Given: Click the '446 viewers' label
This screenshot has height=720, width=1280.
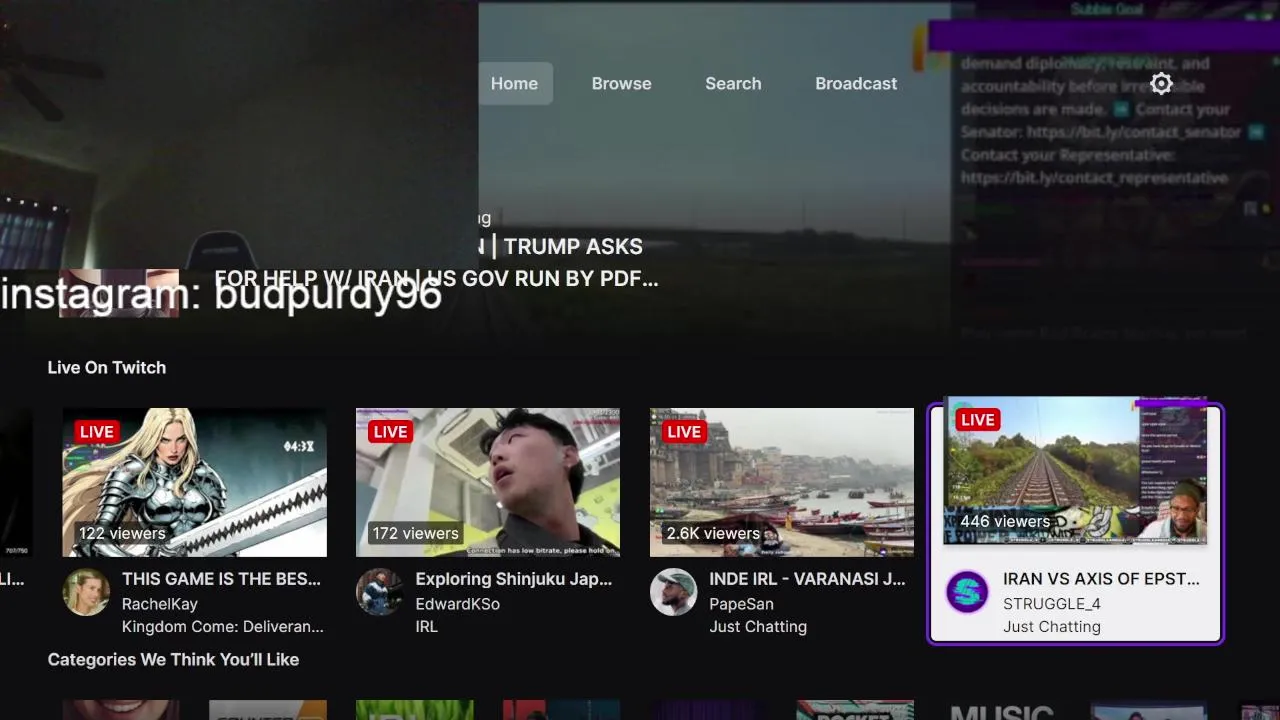Looking at the screenshot, I should [1004, 521].
